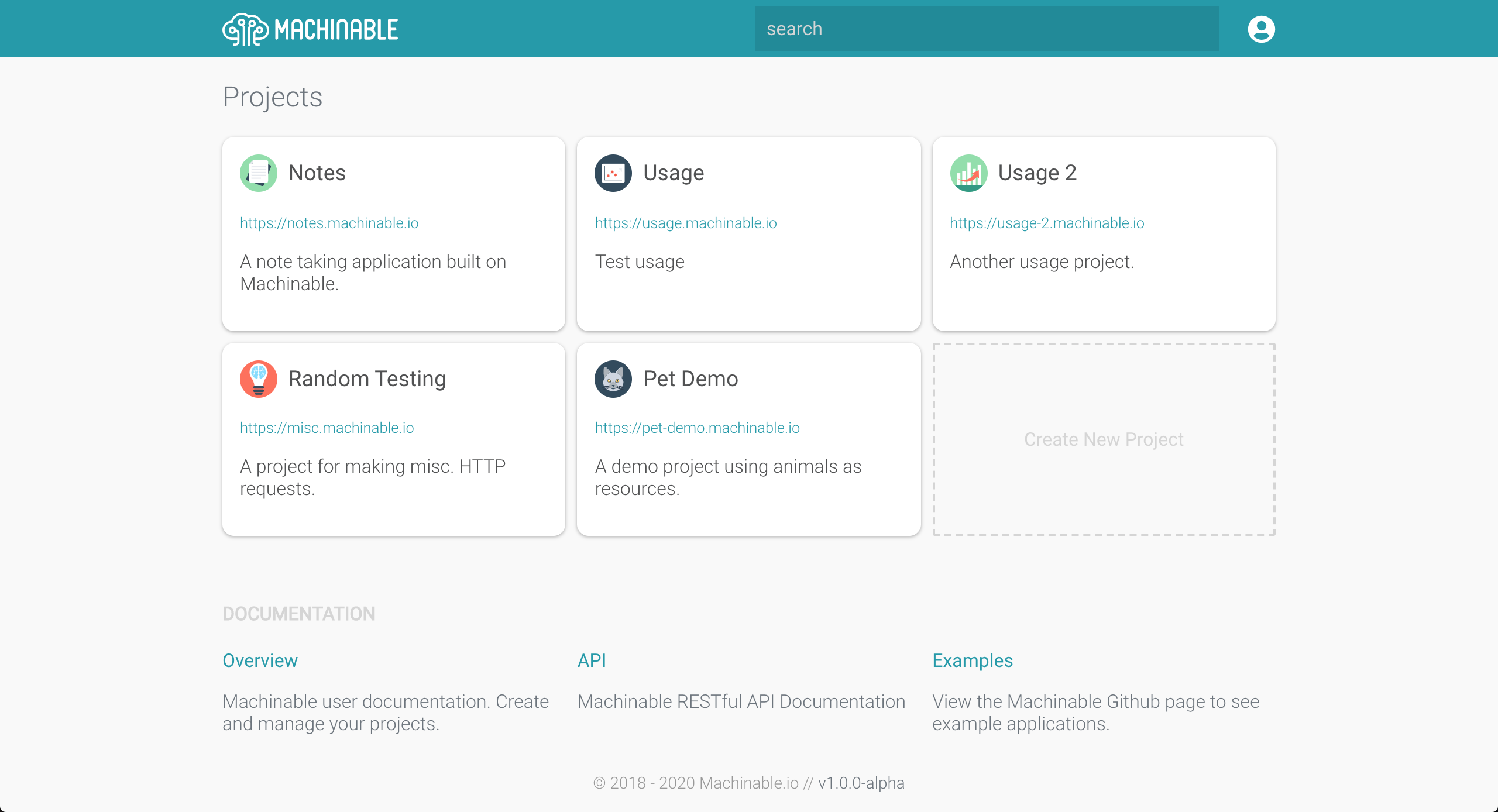Click the Random Testing lightbulb icon

pyautogui.click(x=259, y=379)
